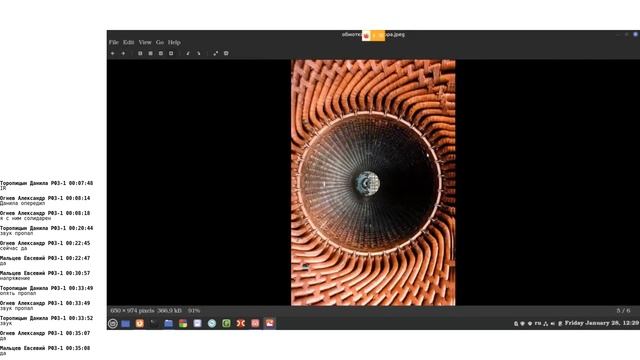Rotate image clockwise

pyautogui.click(x=198, y=53)
